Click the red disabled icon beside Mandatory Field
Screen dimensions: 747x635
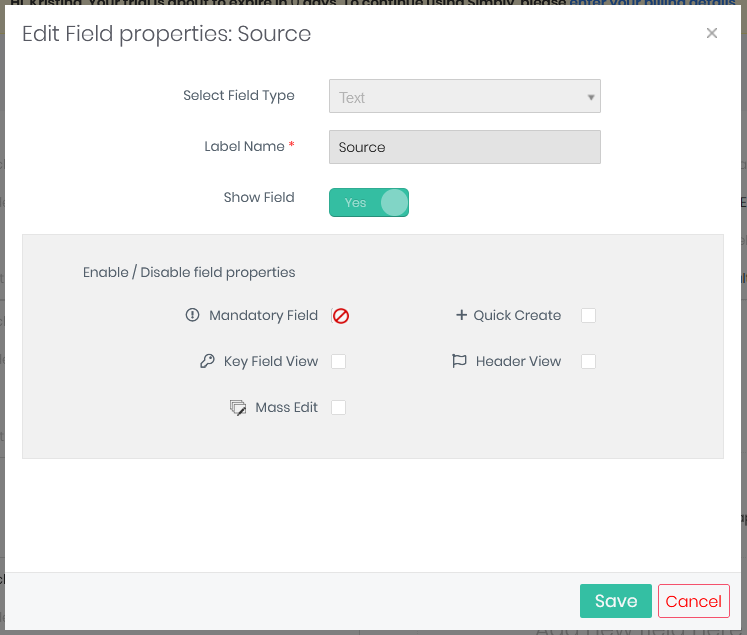(341, 316)
